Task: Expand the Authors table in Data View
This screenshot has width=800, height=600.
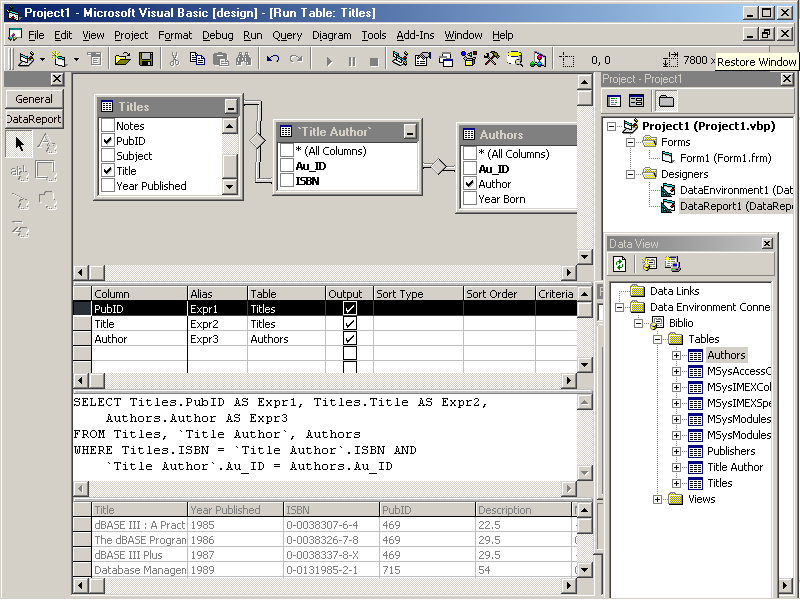Action: (677, 356)
